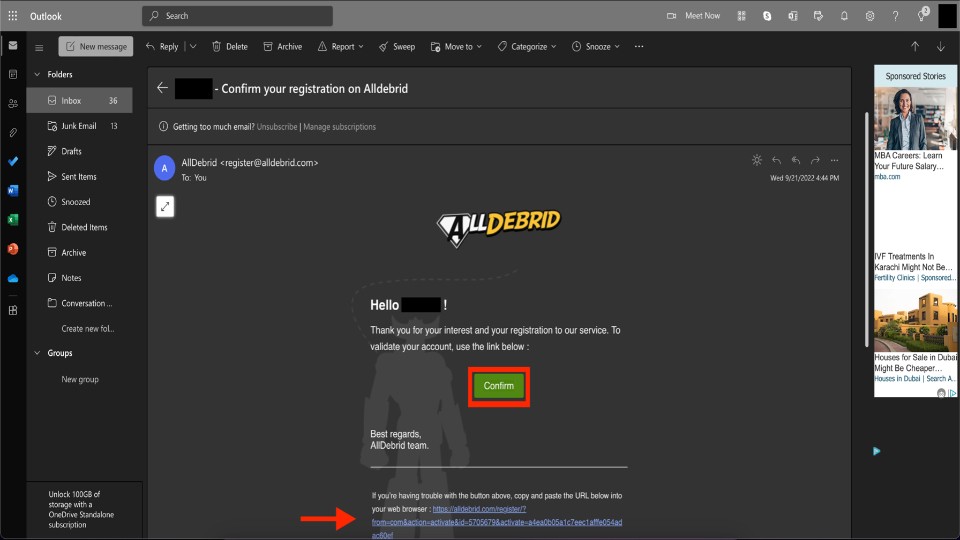Screen dimensions: 960x540
Task: Open the toolbar More options ellipsis
Action: (639, 47)
